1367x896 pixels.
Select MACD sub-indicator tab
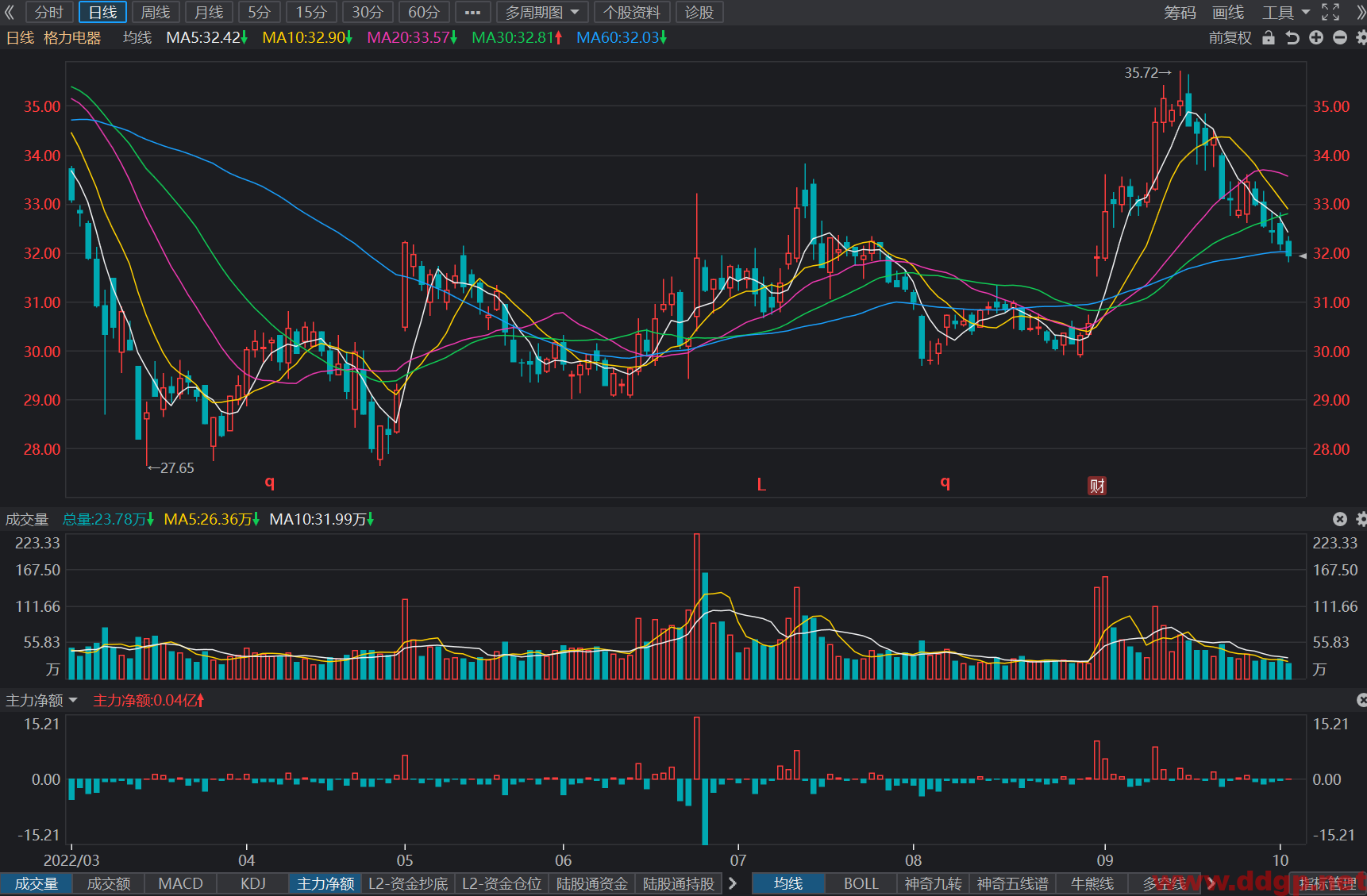click(181, 883)
